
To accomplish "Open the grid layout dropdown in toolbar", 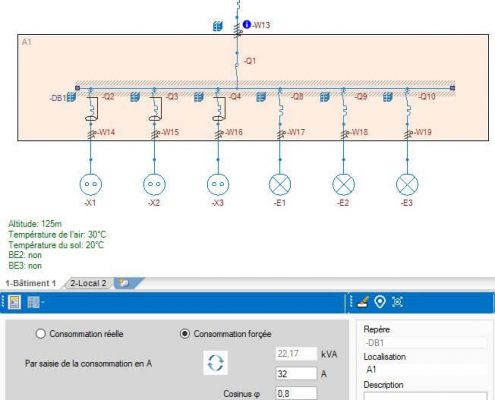I will [35, 302].
